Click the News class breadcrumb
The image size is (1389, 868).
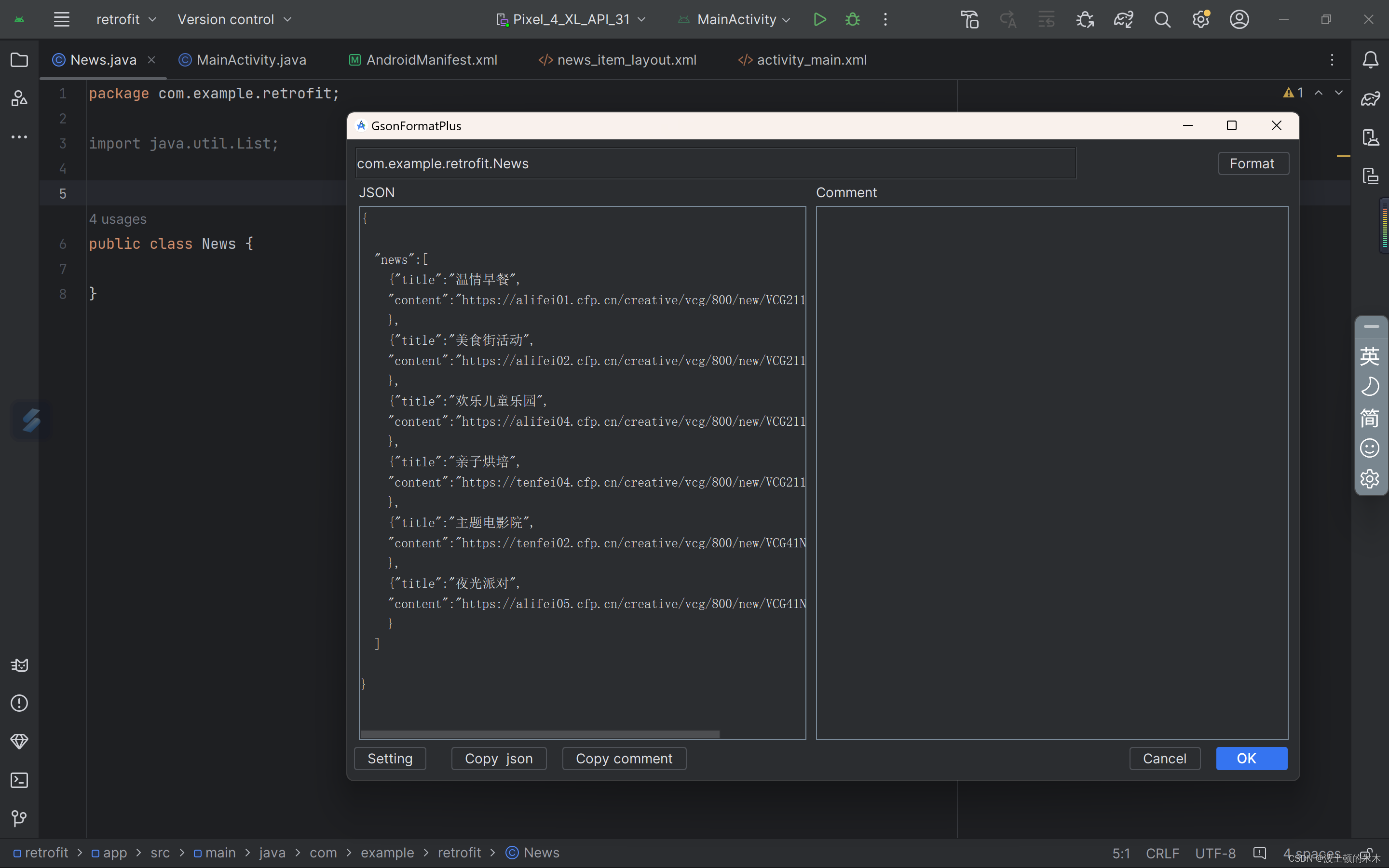coord(532,853)
